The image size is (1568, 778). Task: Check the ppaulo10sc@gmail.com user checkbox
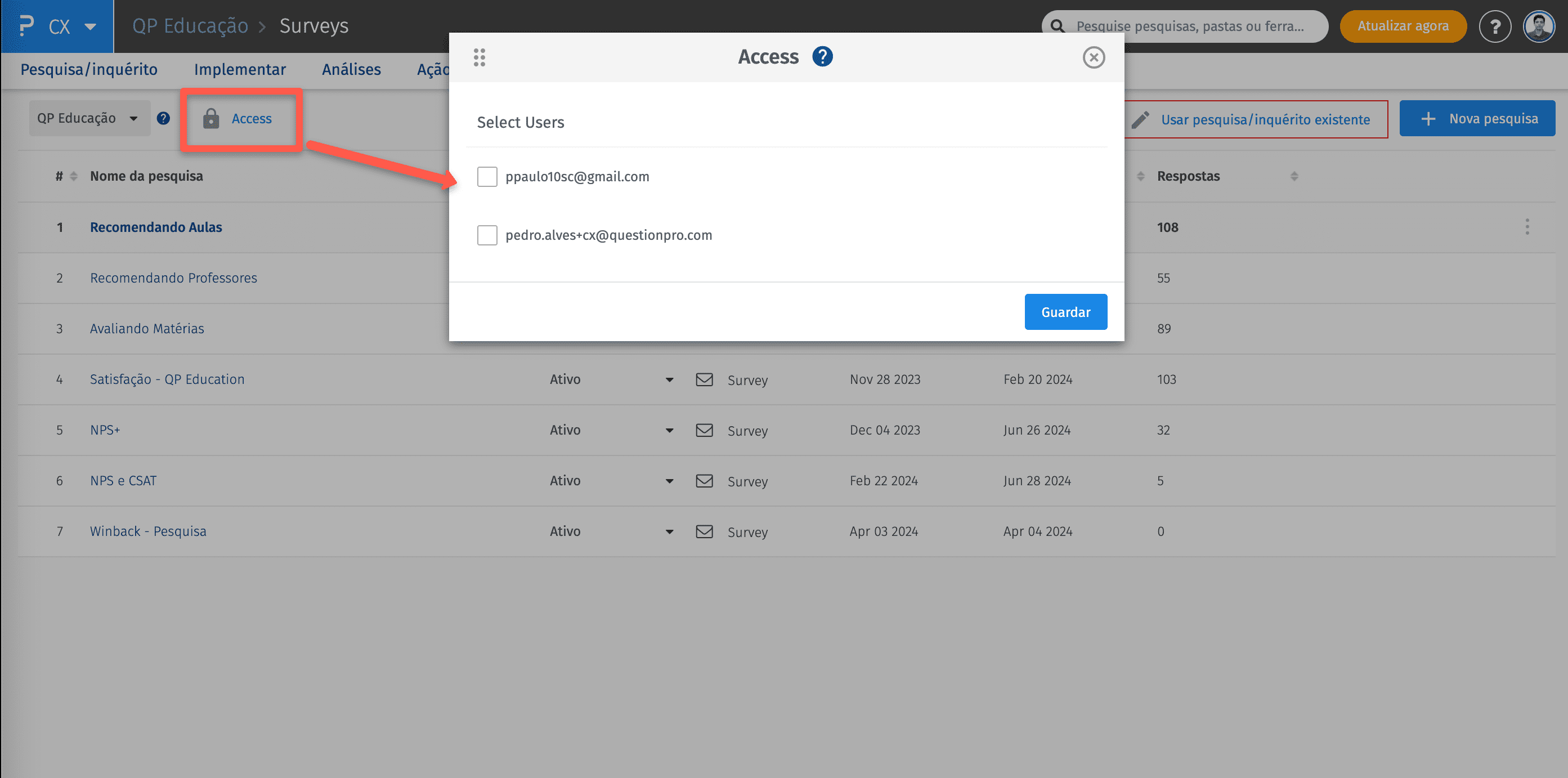487,177
